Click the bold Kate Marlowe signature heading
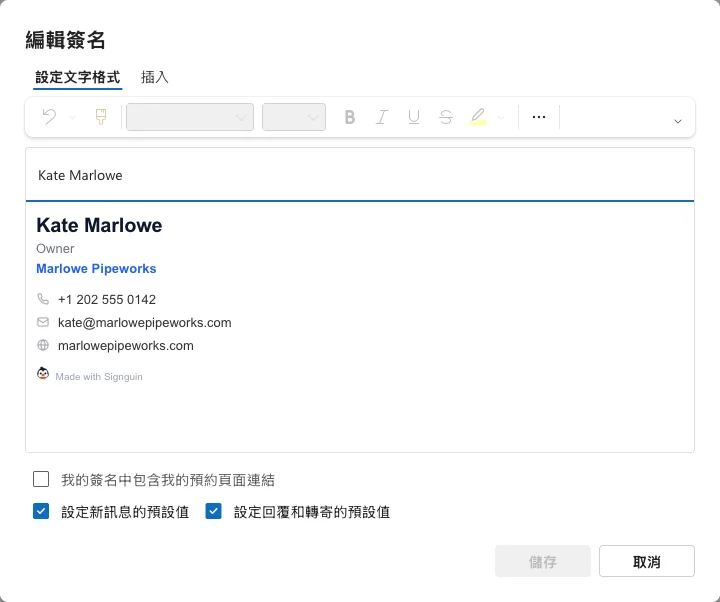 click(x=99, y=225)
